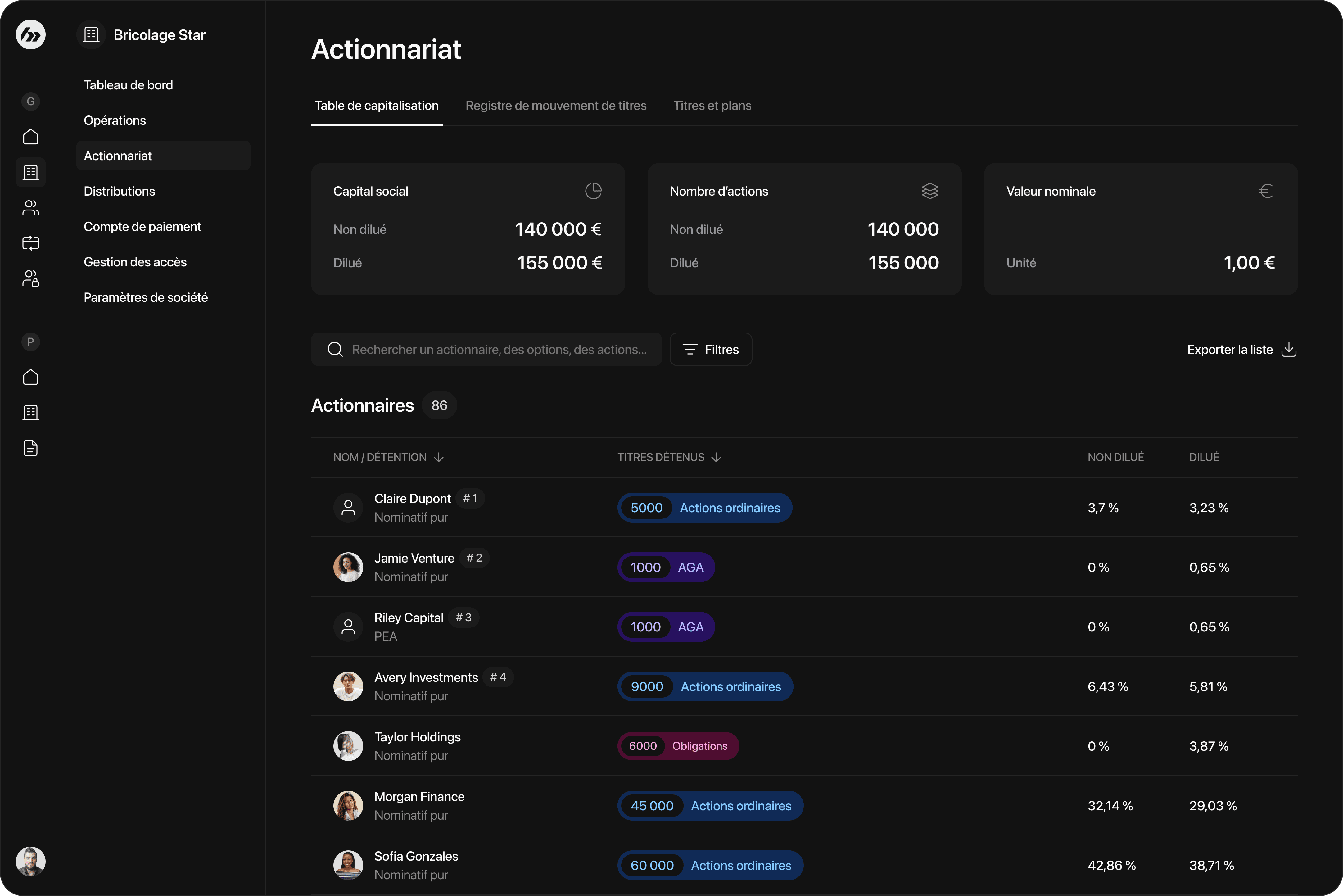
Task: Open the user profile avatar at the bottom left
Action: 31,861
